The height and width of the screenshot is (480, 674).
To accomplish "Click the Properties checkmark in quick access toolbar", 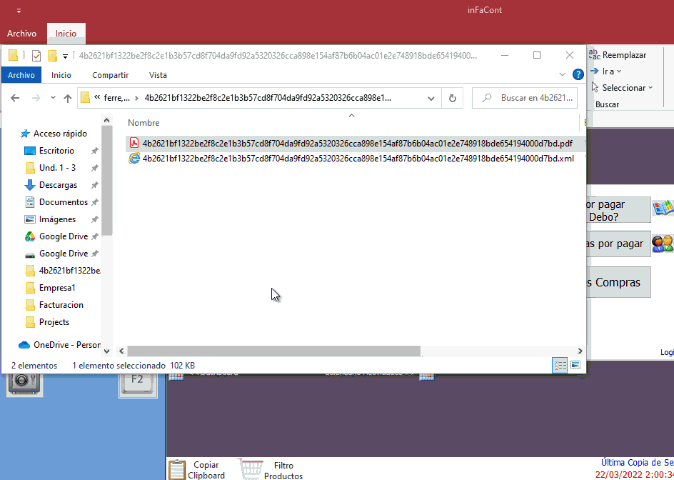I will pyautogui.click(x=37, y=55).
